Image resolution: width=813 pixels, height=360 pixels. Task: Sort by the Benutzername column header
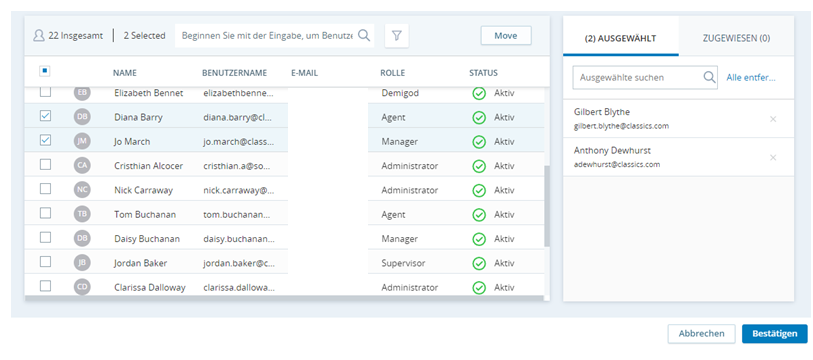[x=234, y=73]
